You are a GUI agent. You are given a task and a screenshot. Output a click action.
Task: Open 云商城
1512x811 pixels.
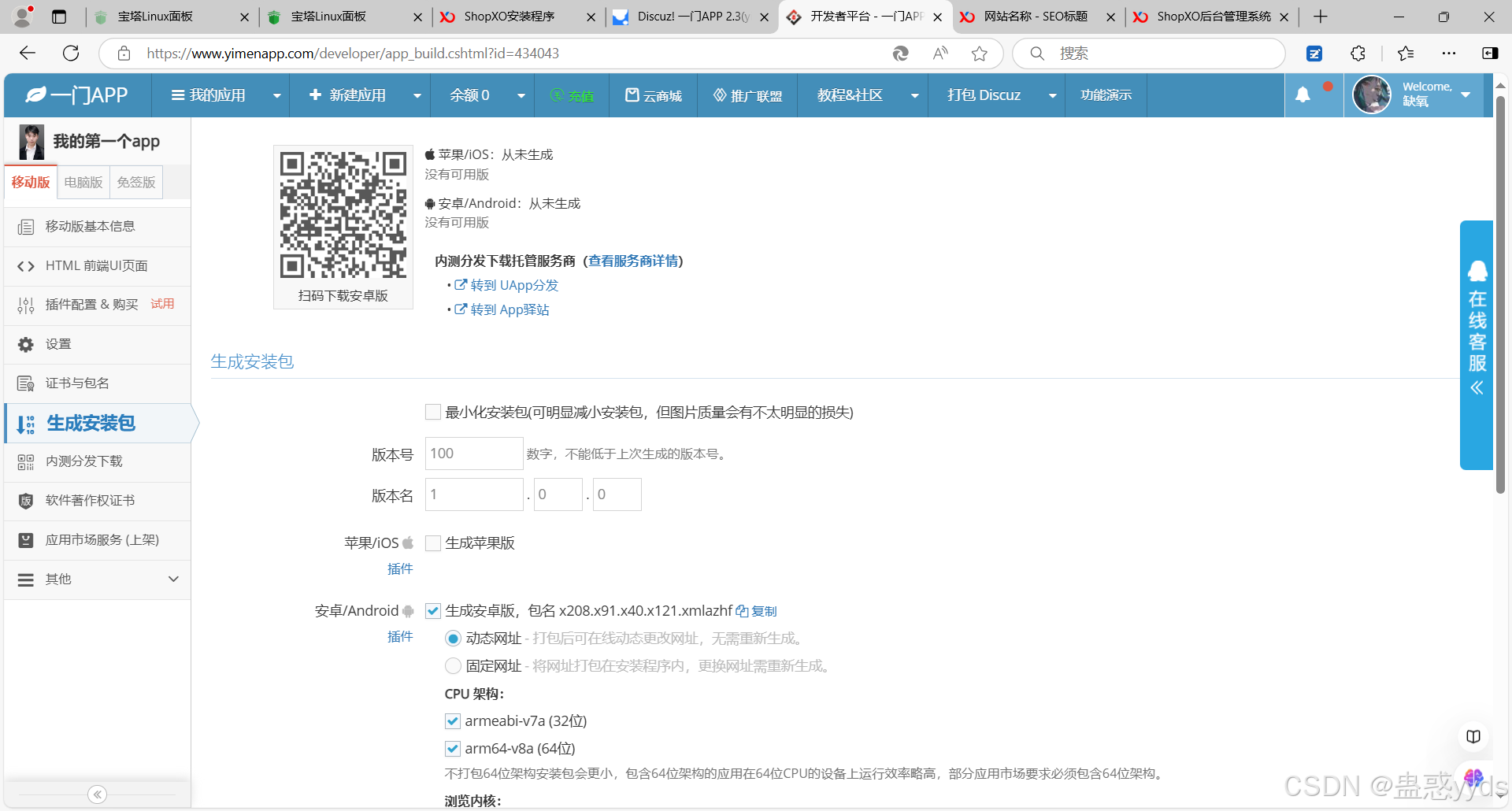pos(654,95)
